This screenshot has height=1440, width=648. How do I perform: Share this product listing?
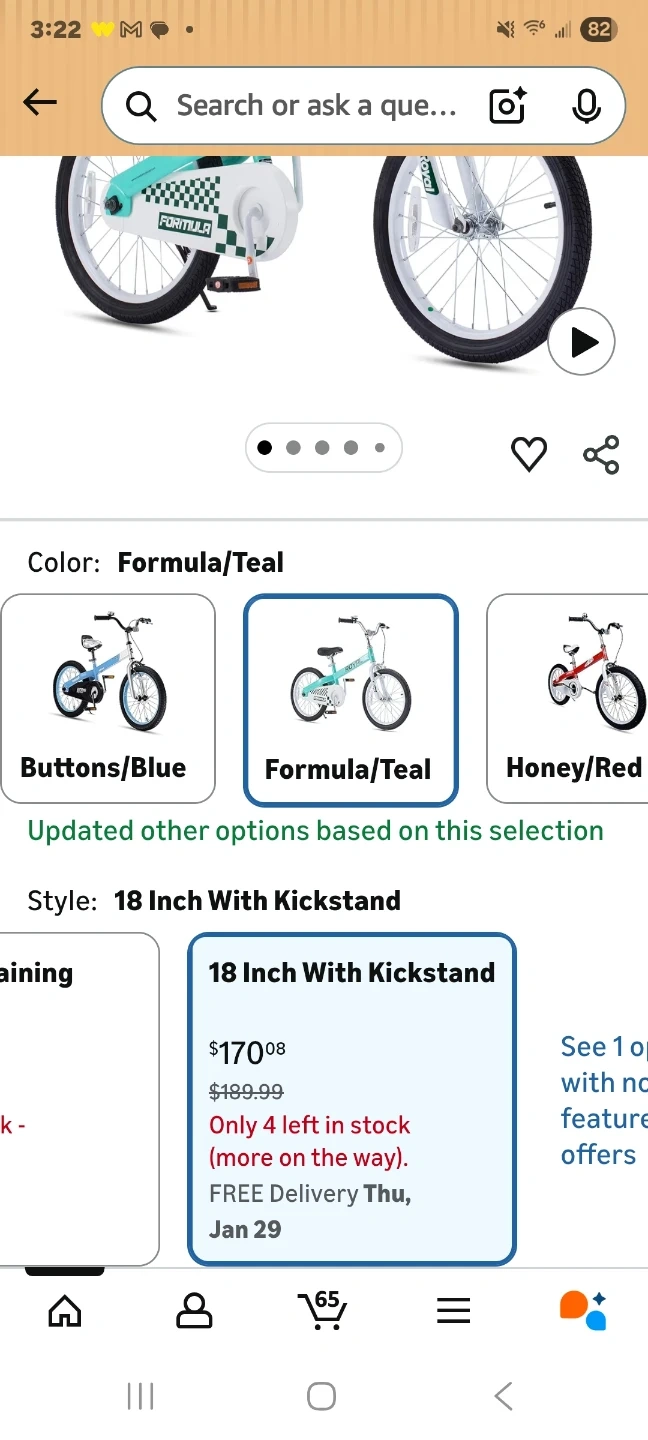601,455
